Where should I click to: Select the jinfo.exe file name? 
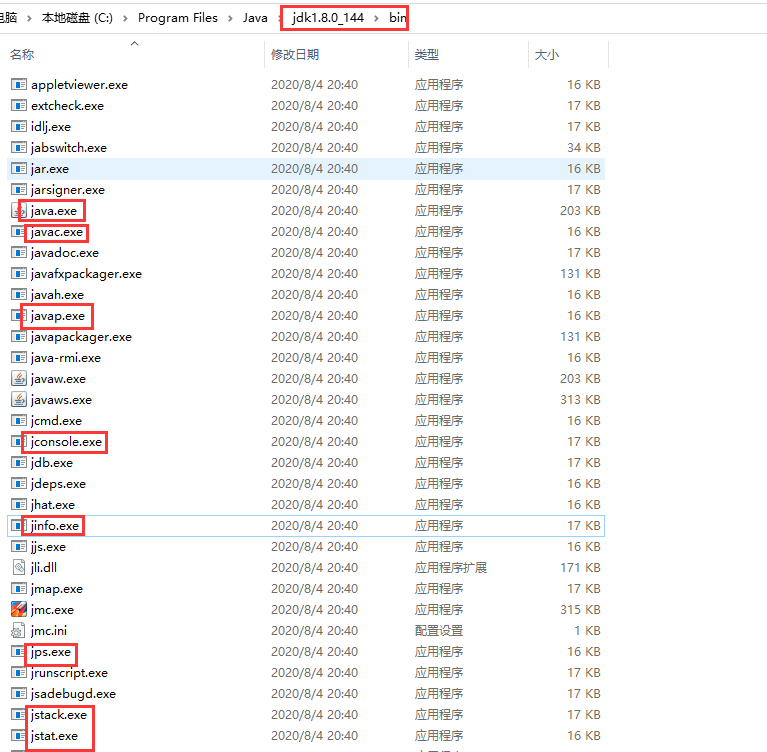coord(55,526)
